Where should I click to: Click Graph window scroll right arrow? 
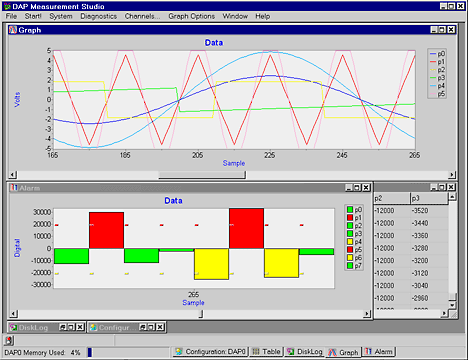(x=452, y=175)
